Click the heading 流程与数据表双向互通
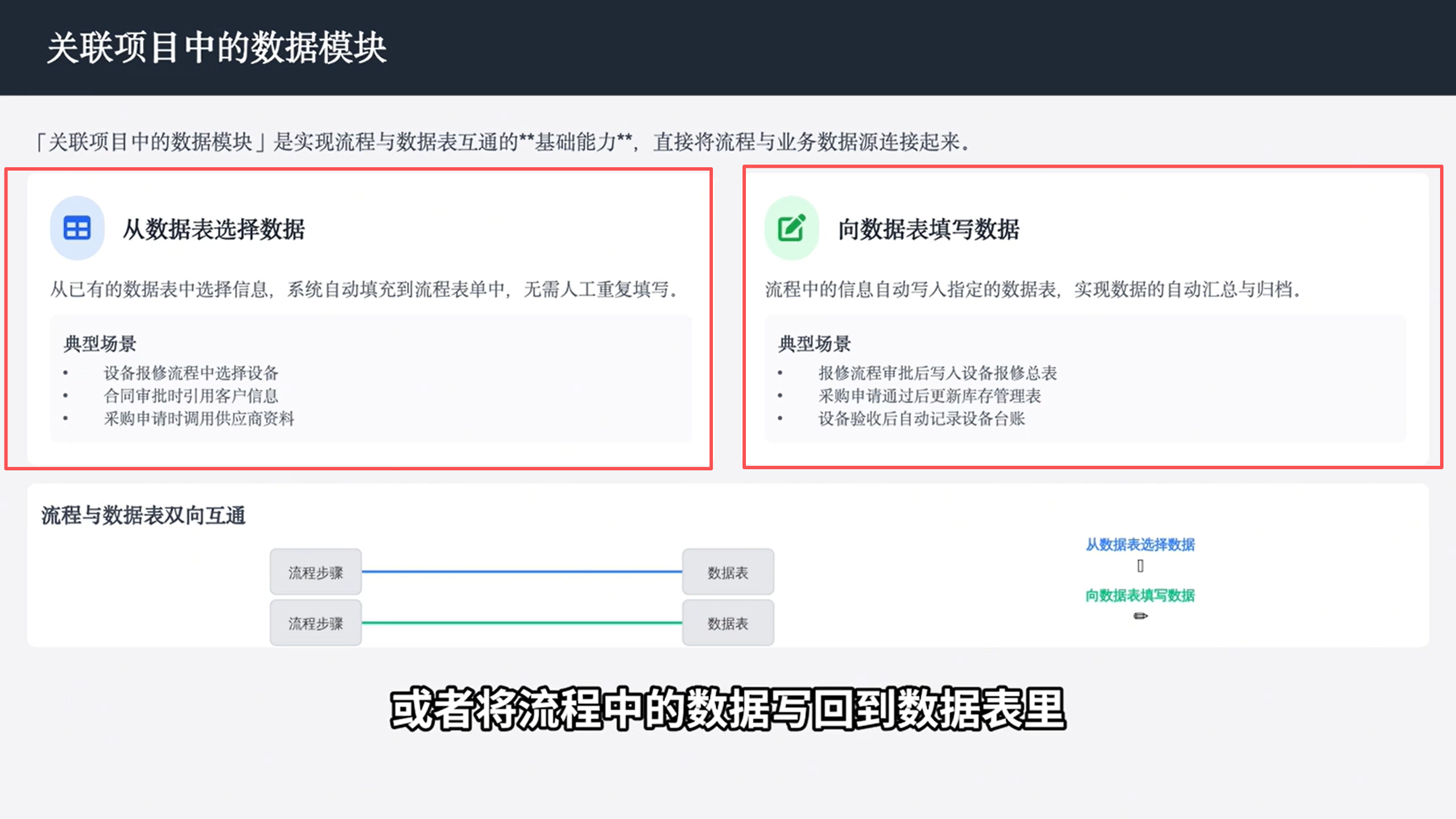1456x819 pixels. pos(143,515)
